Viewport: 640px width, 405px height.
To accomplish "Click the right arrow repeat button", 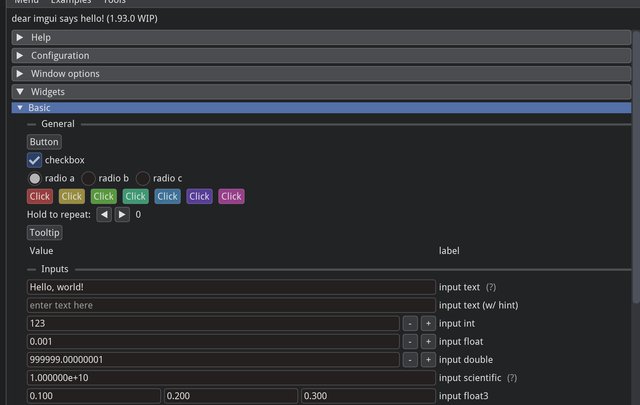I will click(122, 215).
